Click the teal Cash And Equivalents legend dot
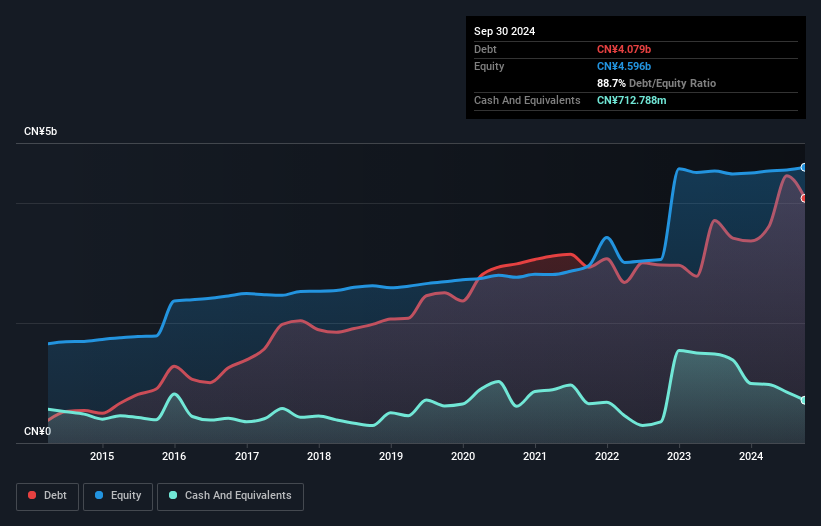Image resolution: width=821 pixels, height=526 pixels. pyautogui.click(x=173, y=495)
